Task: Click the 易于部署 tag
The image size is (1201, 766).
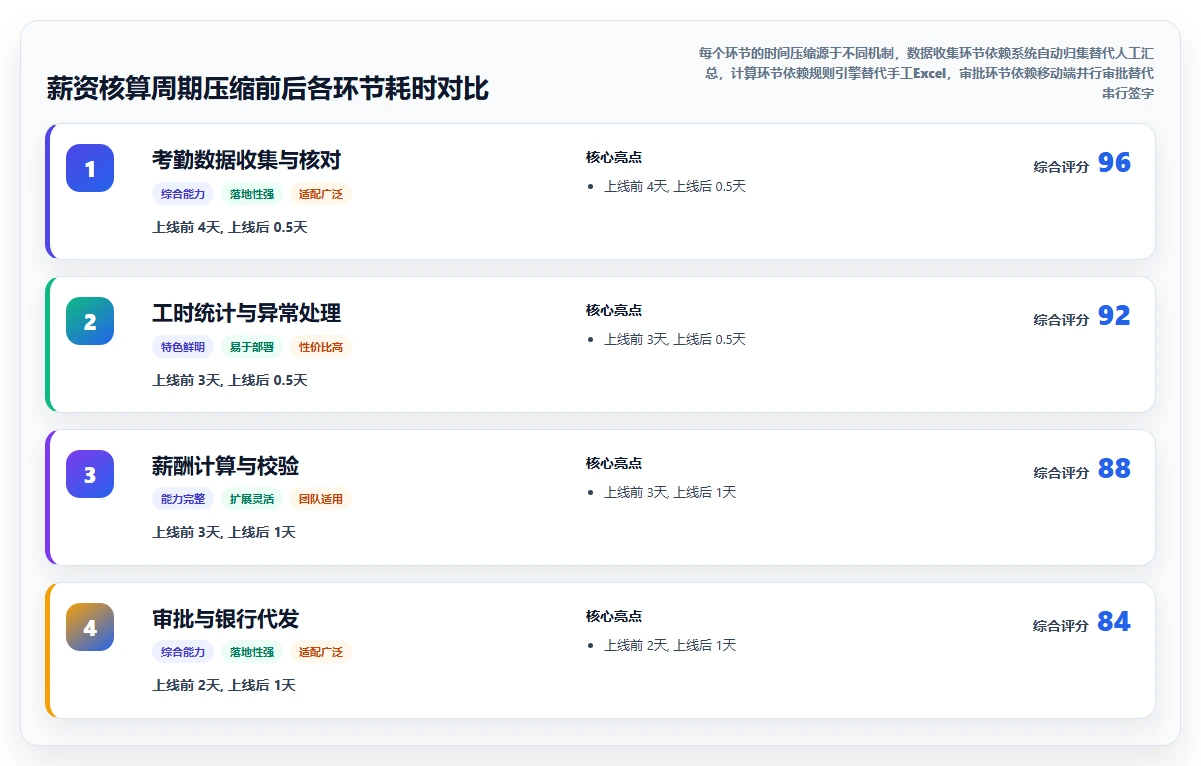Action: [252, 347]
